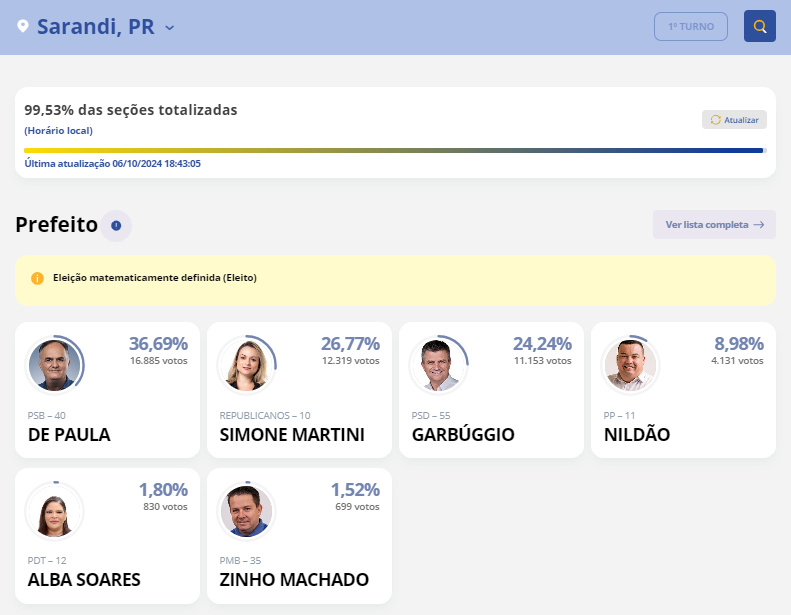The image size is (791, 615).
Task: Click the warning icon in yellow banner
Action: [38, 278]
